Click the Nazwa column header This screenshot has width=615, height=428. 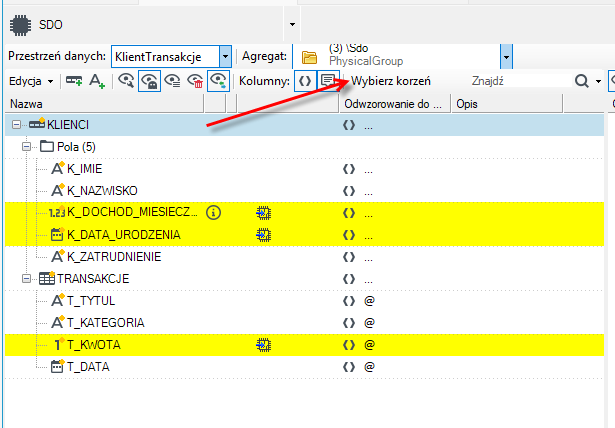pos(104,104)
